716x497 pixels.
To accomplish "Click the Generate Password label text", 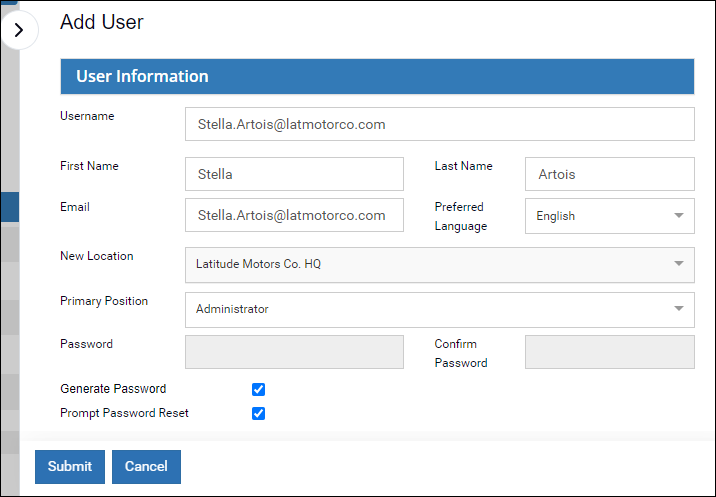I will pos(113,389).
